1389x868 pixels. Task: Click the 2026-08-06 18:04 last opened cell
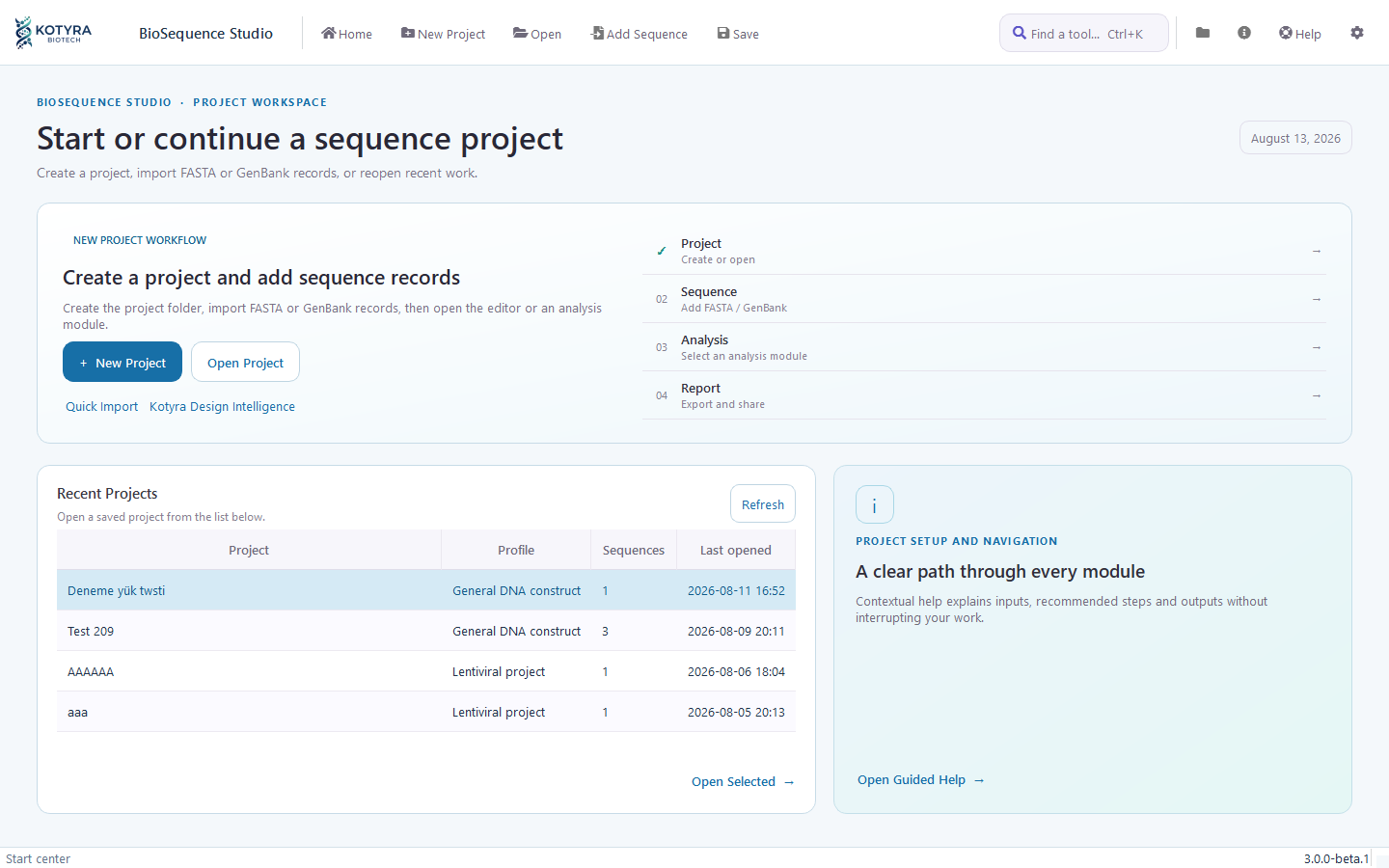pos(736,671)
